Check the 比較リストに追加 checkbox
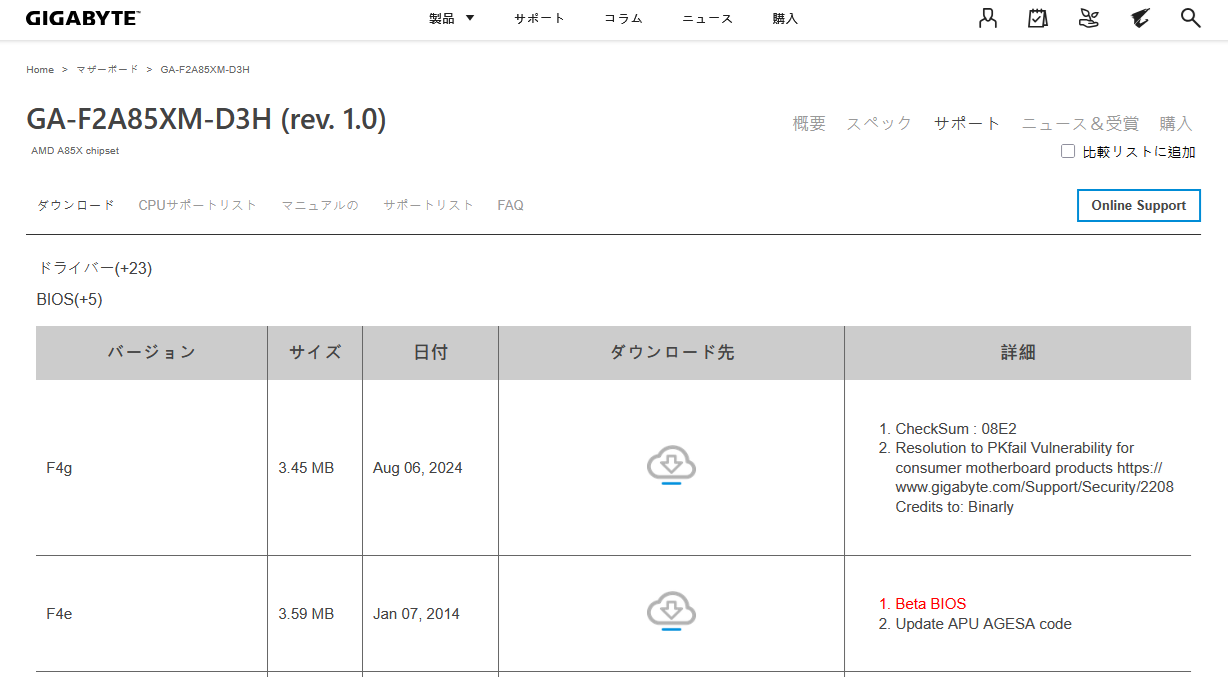 (x=1068, y=152)
